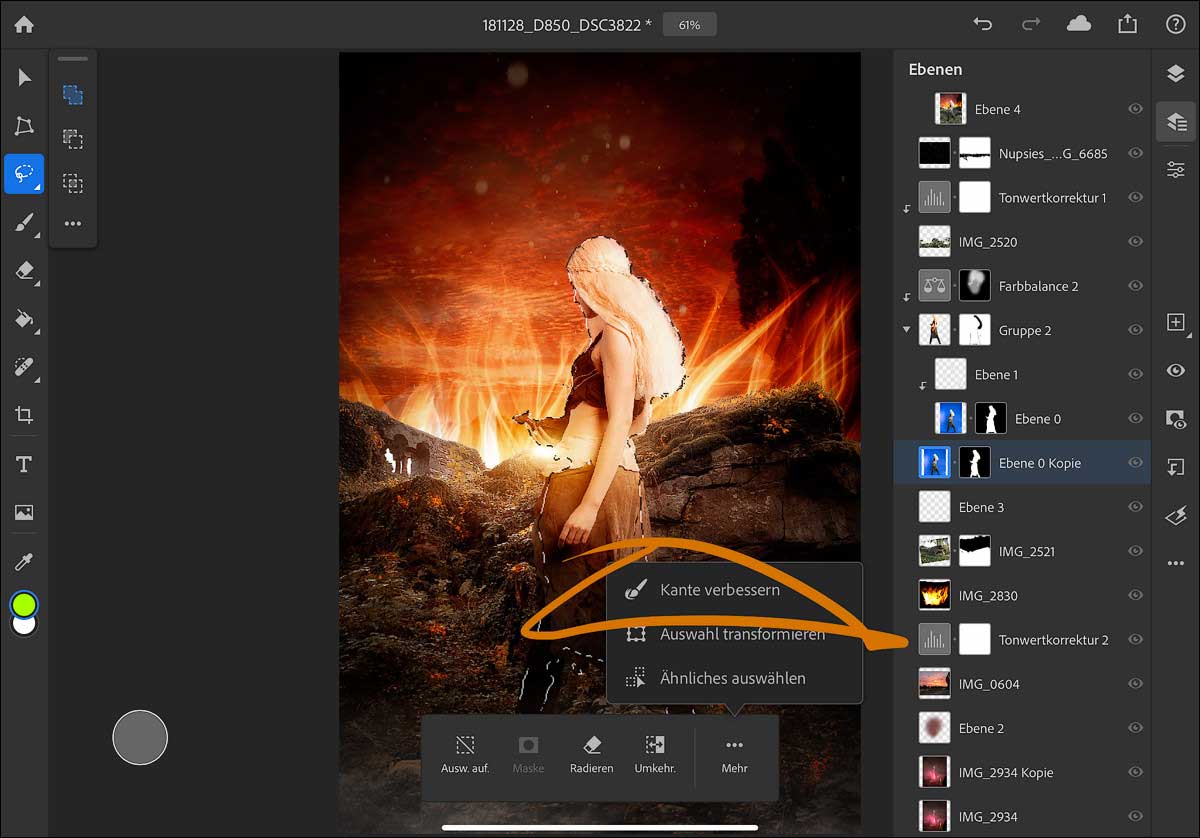This screenshot has height=838, width=1200.
Task: Open Mehr options in selection bar
Action: pyautogui.click(x=734, y=755)
